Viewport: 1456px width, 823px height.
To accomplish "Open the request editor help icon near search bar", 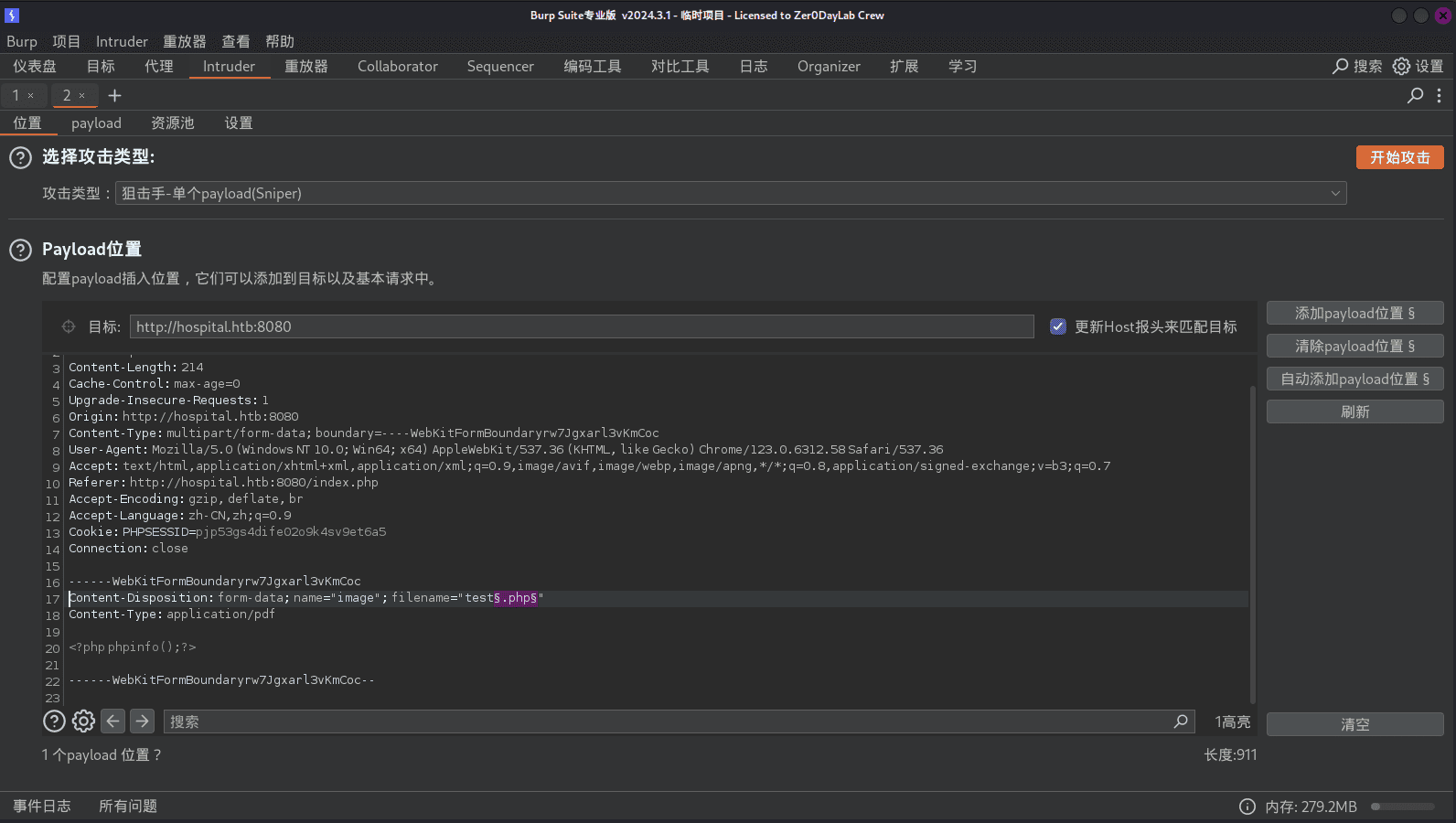I will coord(54,721).
